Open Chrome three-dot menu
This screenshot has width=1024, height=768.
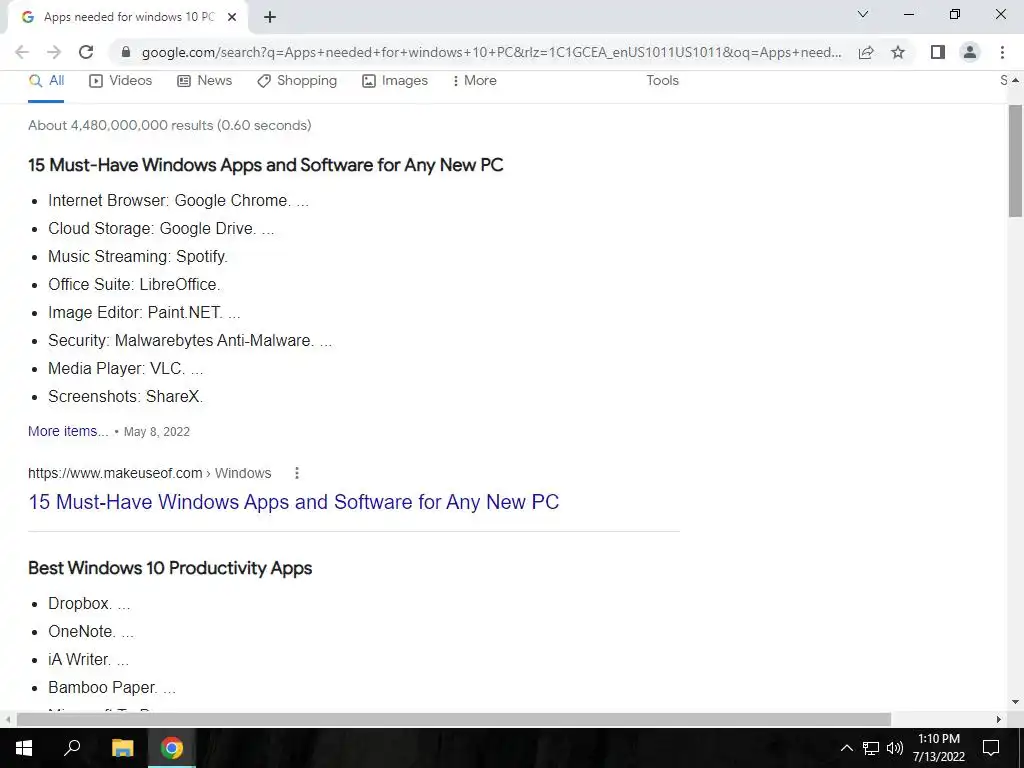tap(1002, 52)
